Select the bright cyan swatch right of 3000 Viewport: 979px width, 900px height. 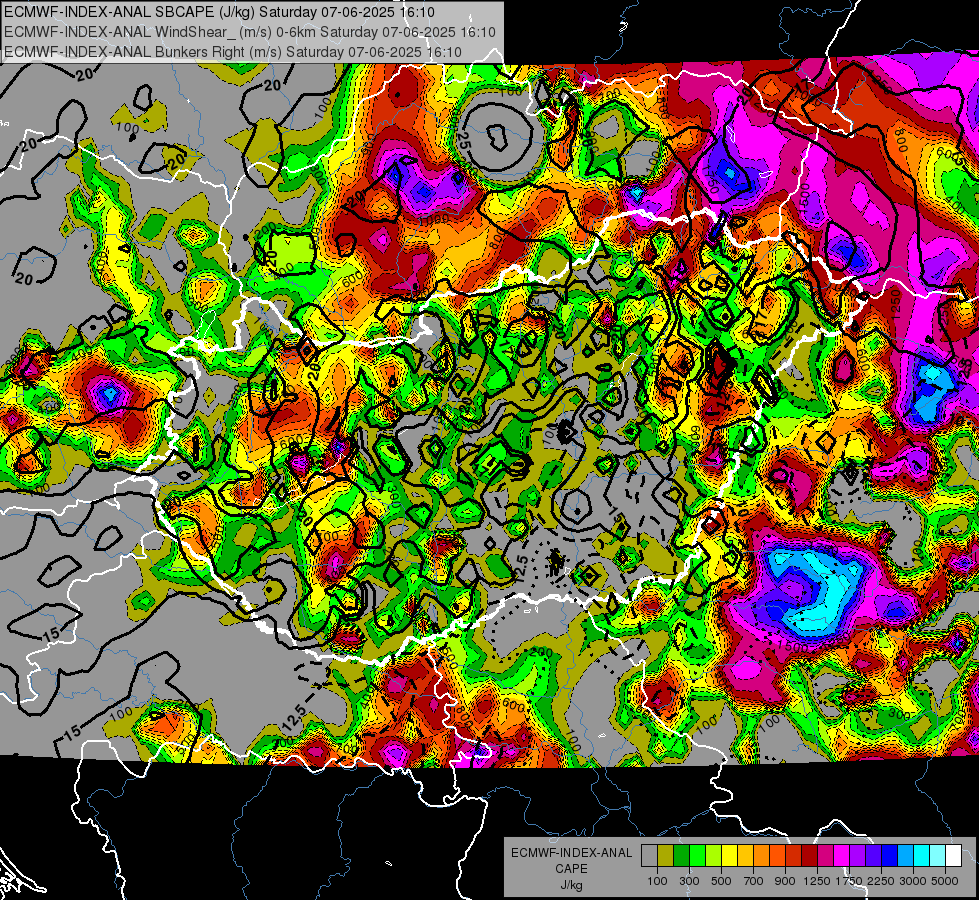coord(922,856)
